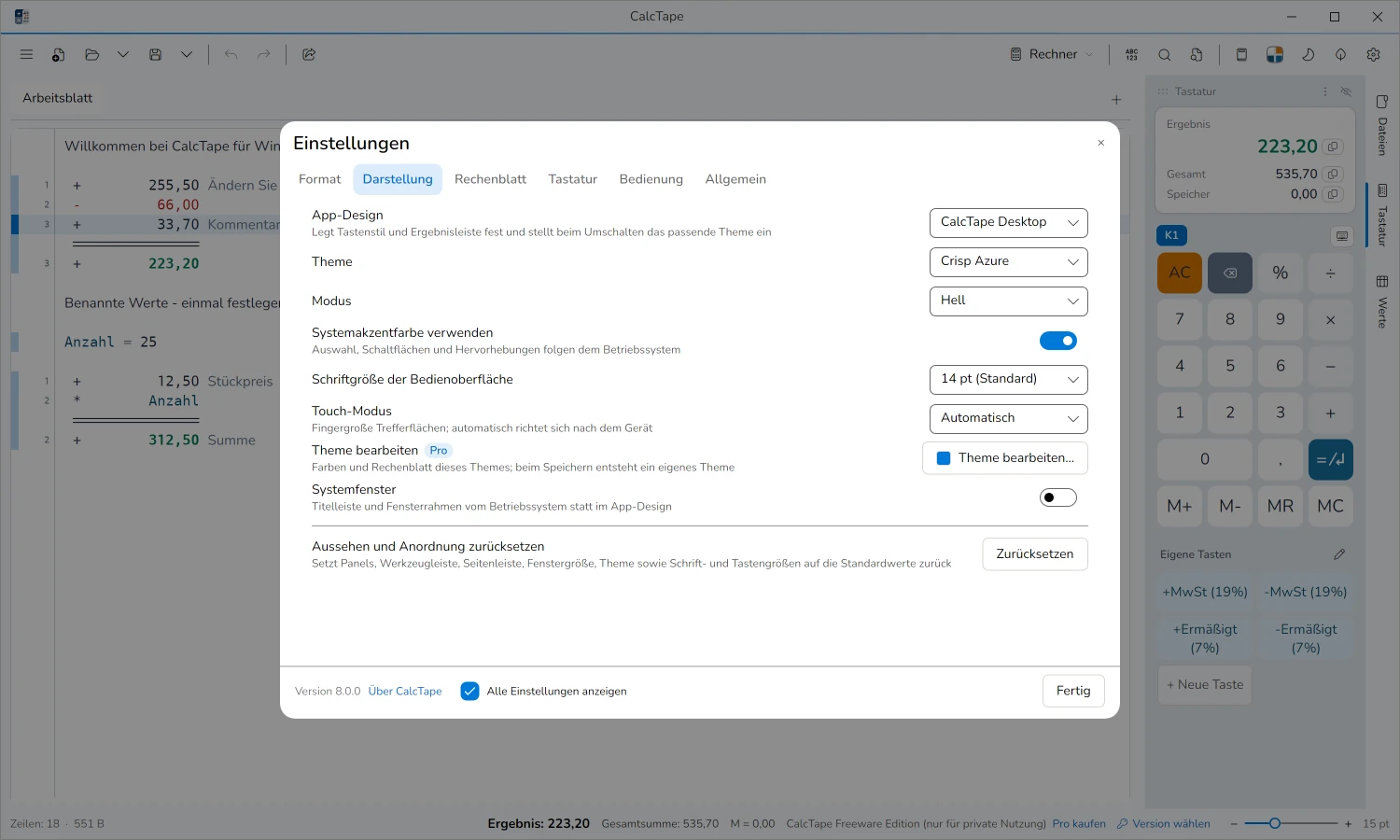The image size is (1400, 840).
Task: Create a new document with toolbar icon
Action: tap(58, 55)
